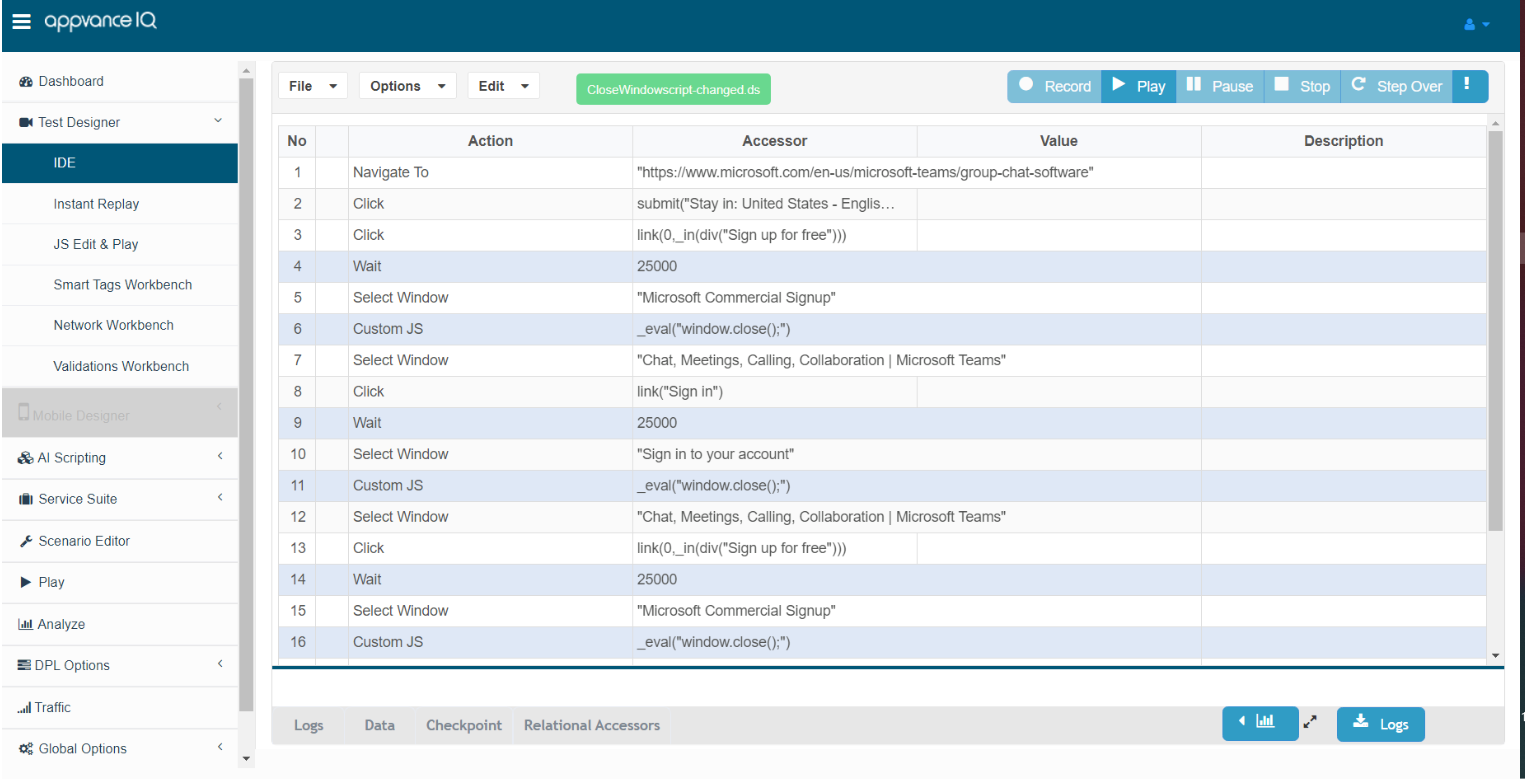Start recording with the Record button

1054,86
